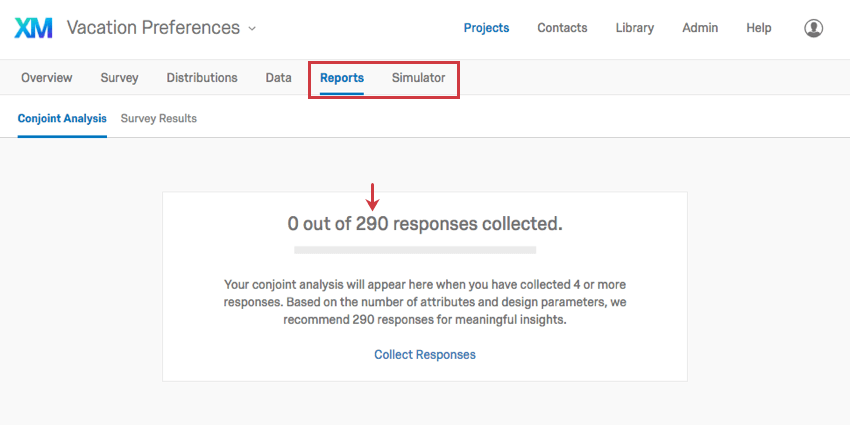Screen dimensions: 850x425
Task: Click the responses collected progress bar
Action: pyautogui.click(x=415, y=249)
